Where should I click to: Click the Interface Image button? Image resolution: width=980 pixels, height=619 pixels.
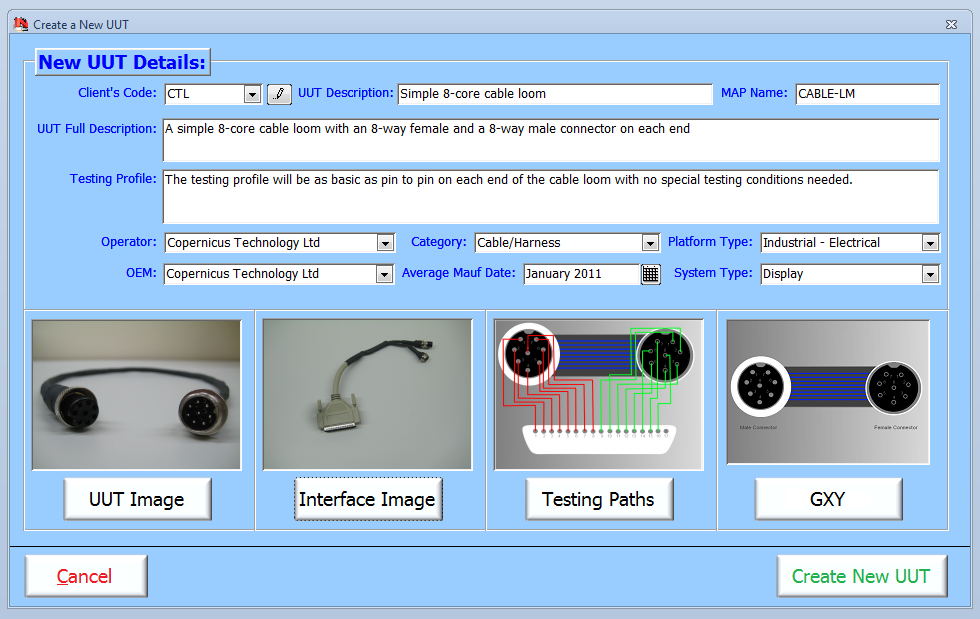pos(367,499)
